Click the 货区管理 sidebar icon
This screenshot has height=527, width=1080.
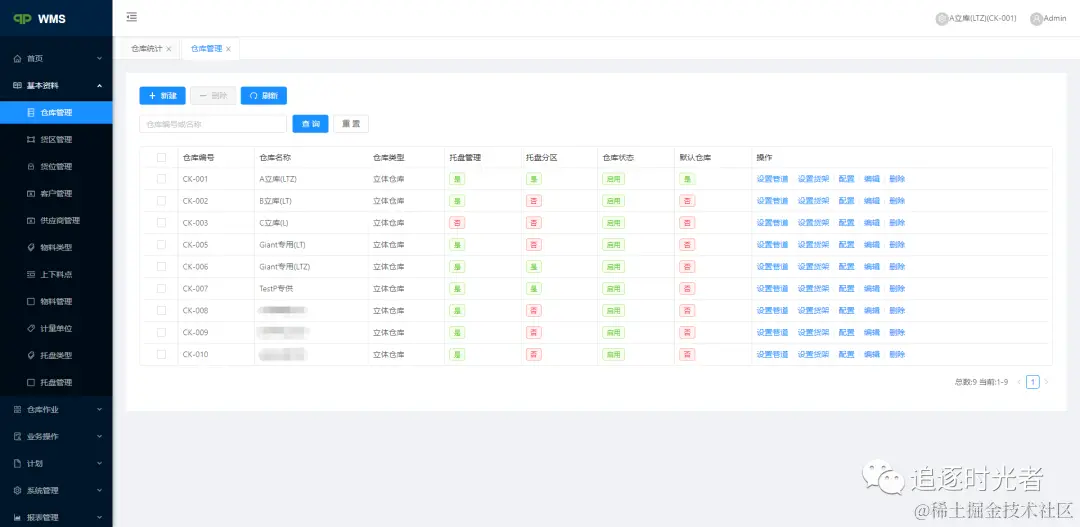tap(31, 139)
